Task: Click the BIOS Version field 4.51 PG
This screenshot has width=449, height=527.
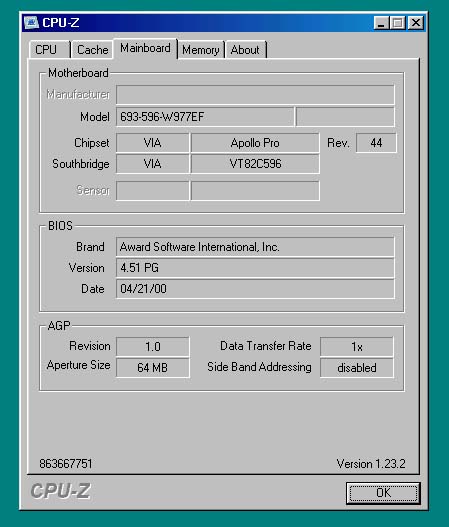Action: (255, 268)
